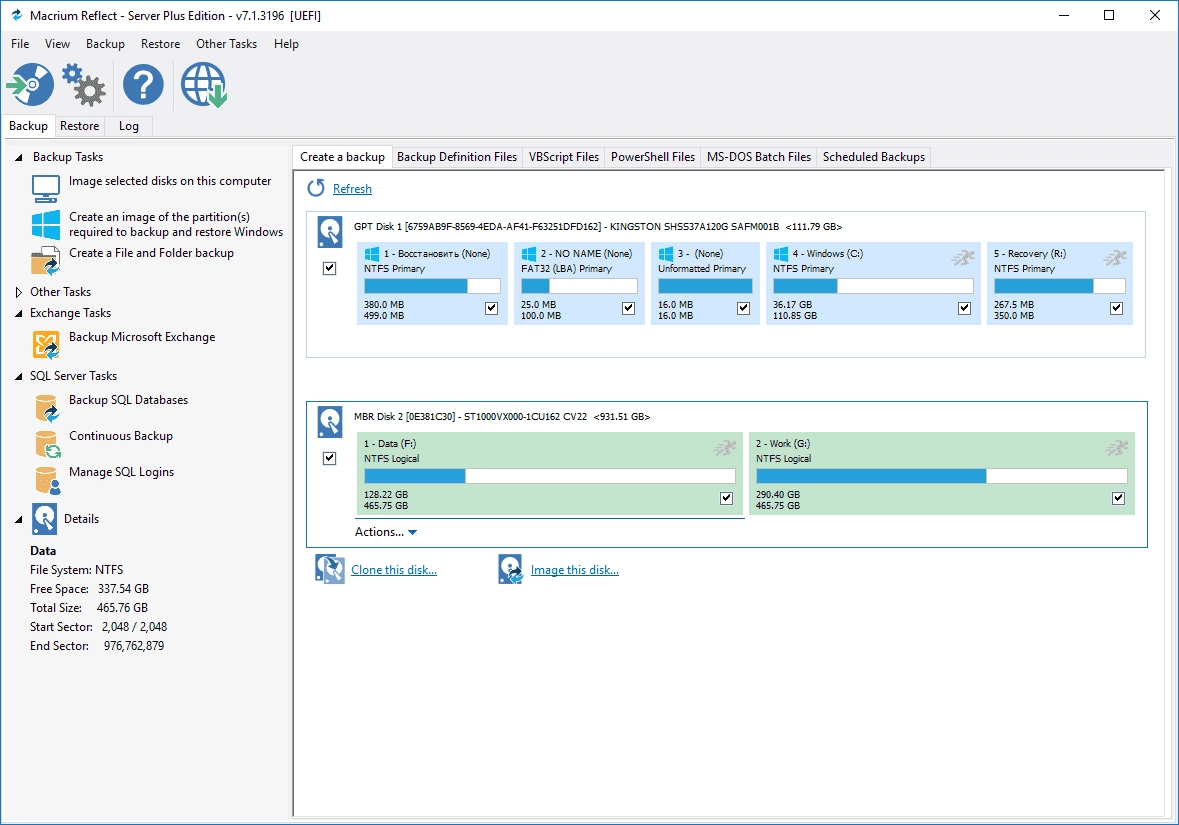
Task: Uncheck the GPT Disk 1 whole-disk checkbox
Action: (x=329, y=268)
